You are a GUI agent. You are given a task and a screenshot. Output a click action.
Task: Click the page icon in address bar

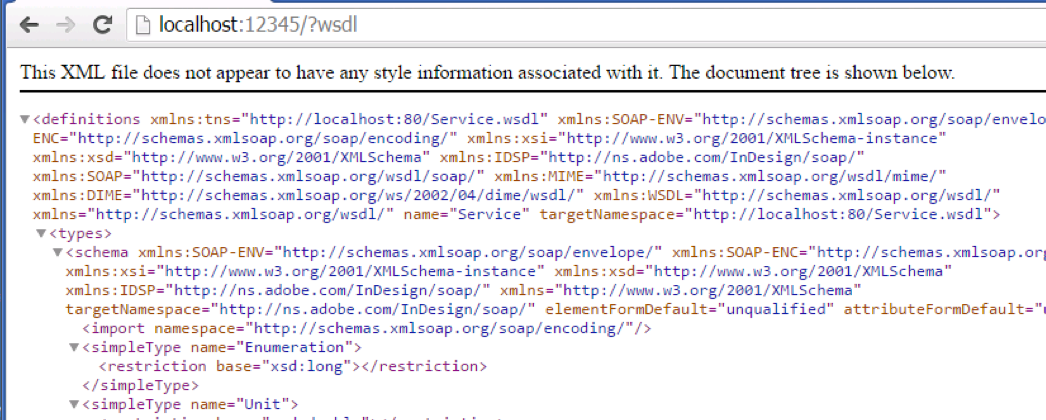point(140,23)
